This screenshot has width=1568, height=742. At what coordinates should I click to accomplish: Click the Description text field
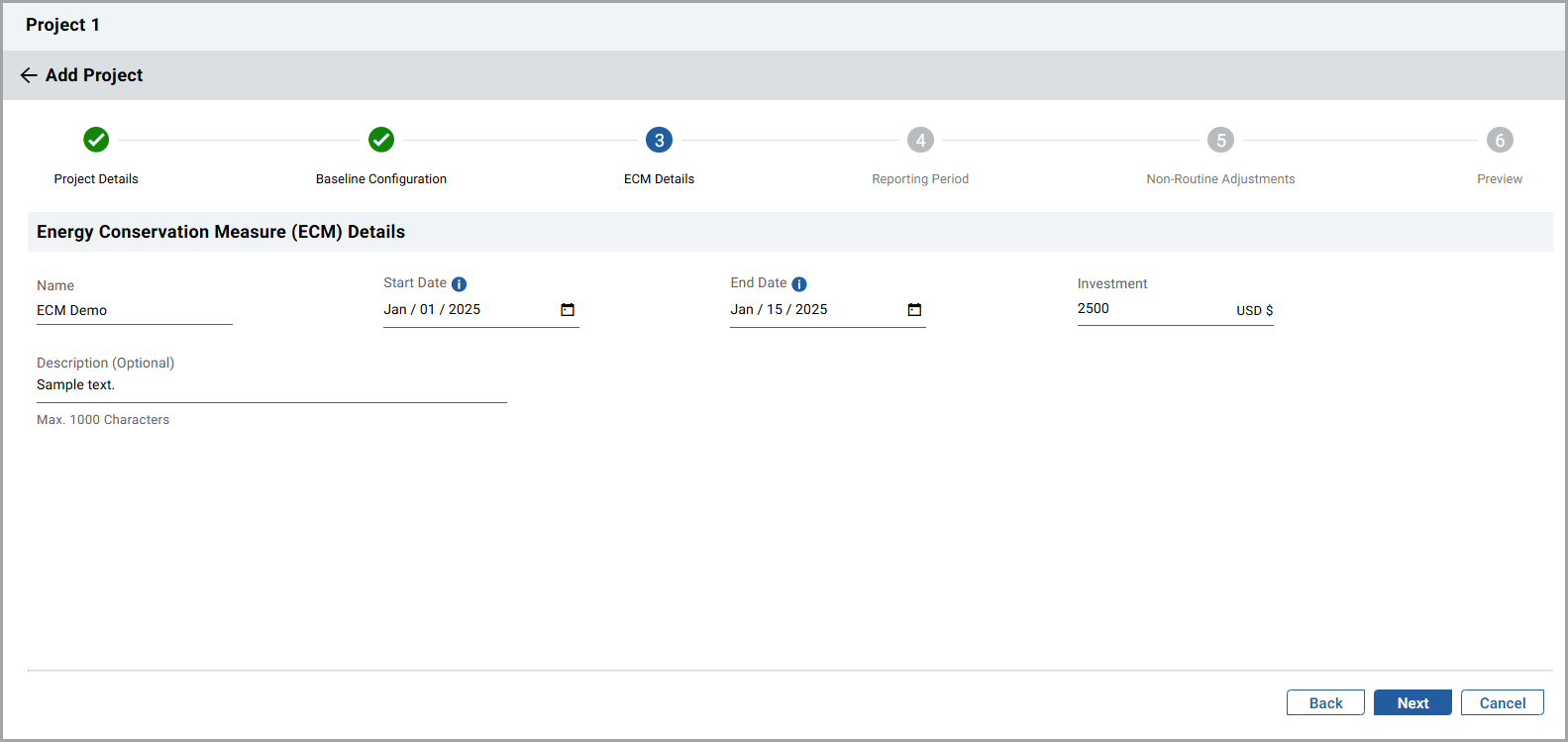pos(270,385)
